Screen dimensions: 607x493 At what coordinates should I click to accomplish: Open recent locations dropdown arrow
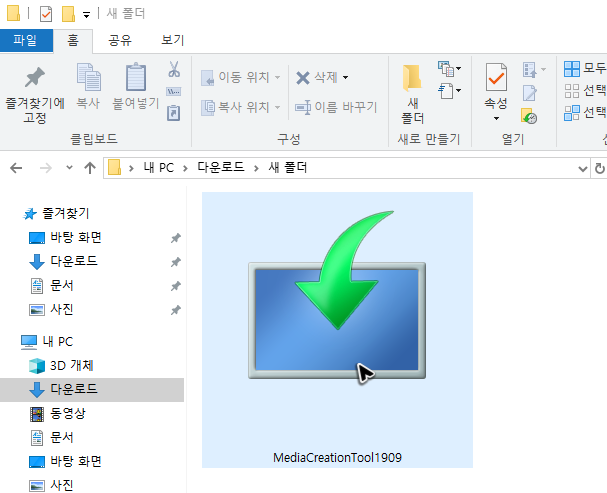point(69,168)
